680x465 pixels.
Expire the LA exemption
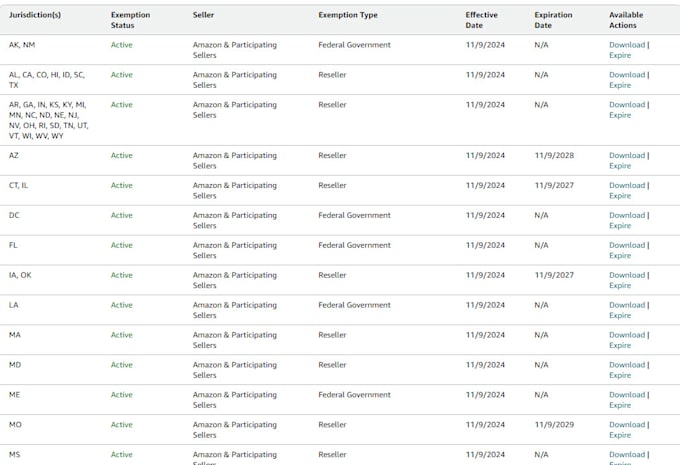pos(620,315)
